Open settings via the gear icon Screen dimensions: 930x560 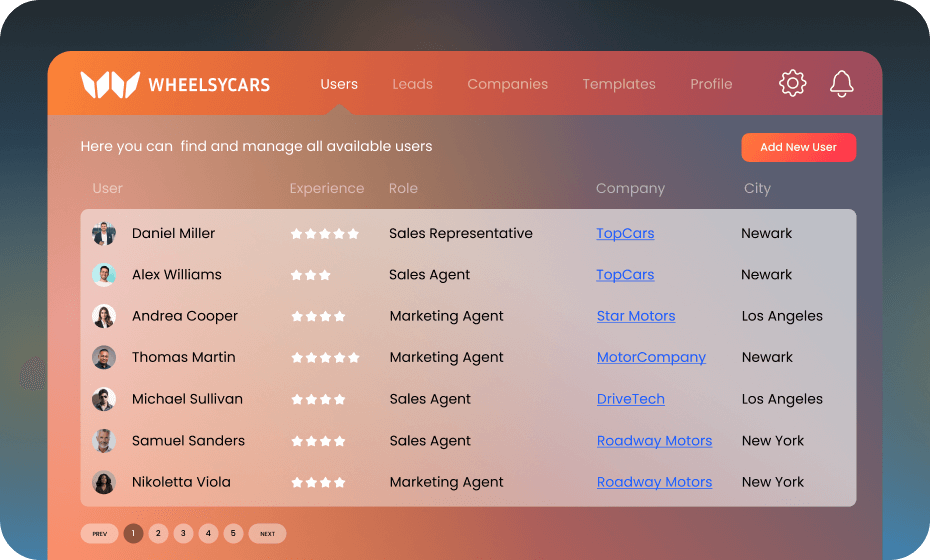(792, 83)
